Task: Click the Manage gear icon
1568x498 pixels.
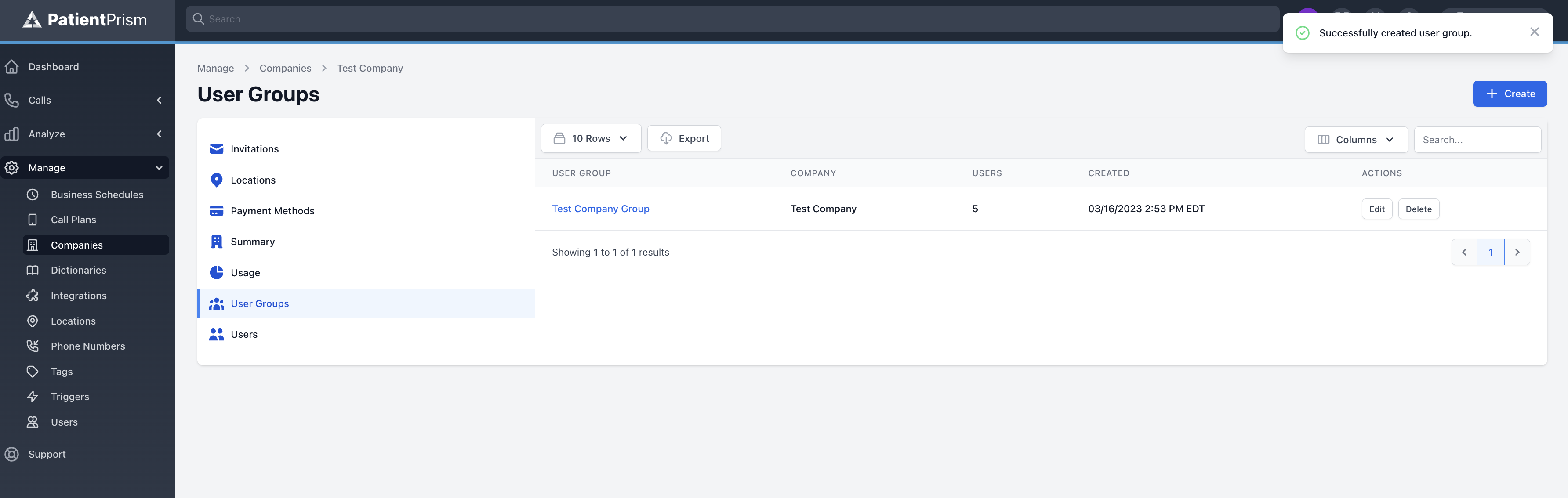Action: coord(11,168)
